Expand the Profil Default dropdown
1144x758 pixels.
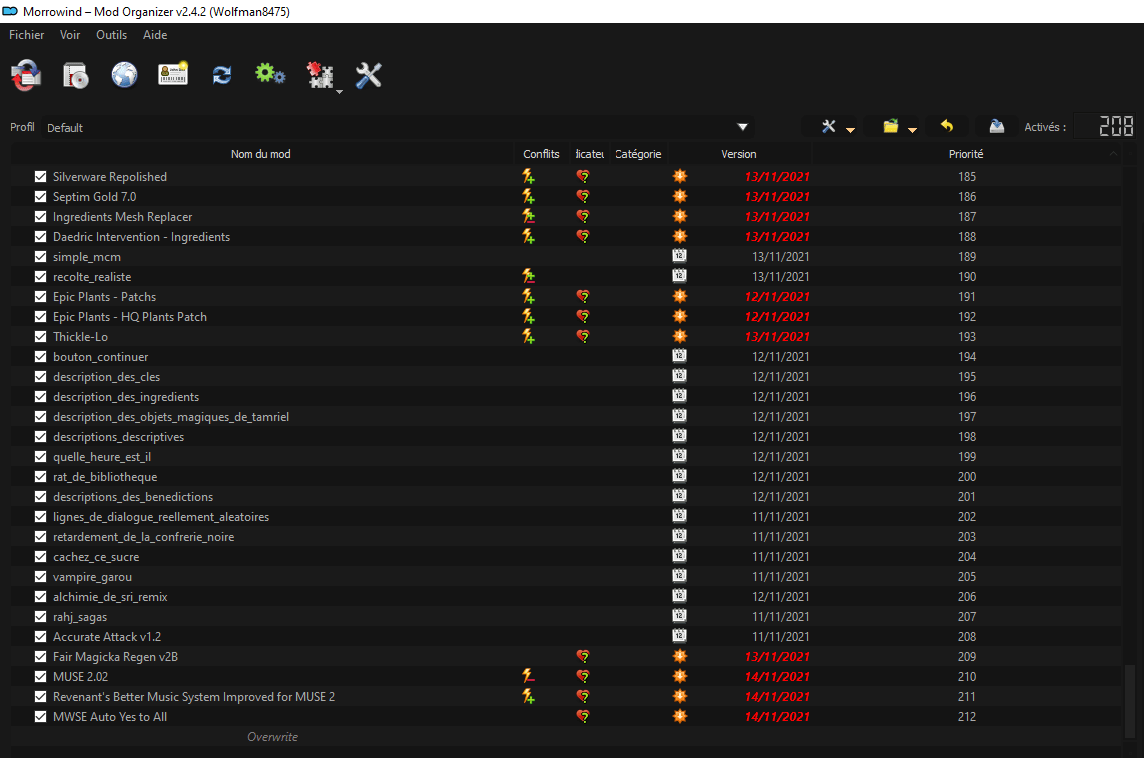pos(742,127)
